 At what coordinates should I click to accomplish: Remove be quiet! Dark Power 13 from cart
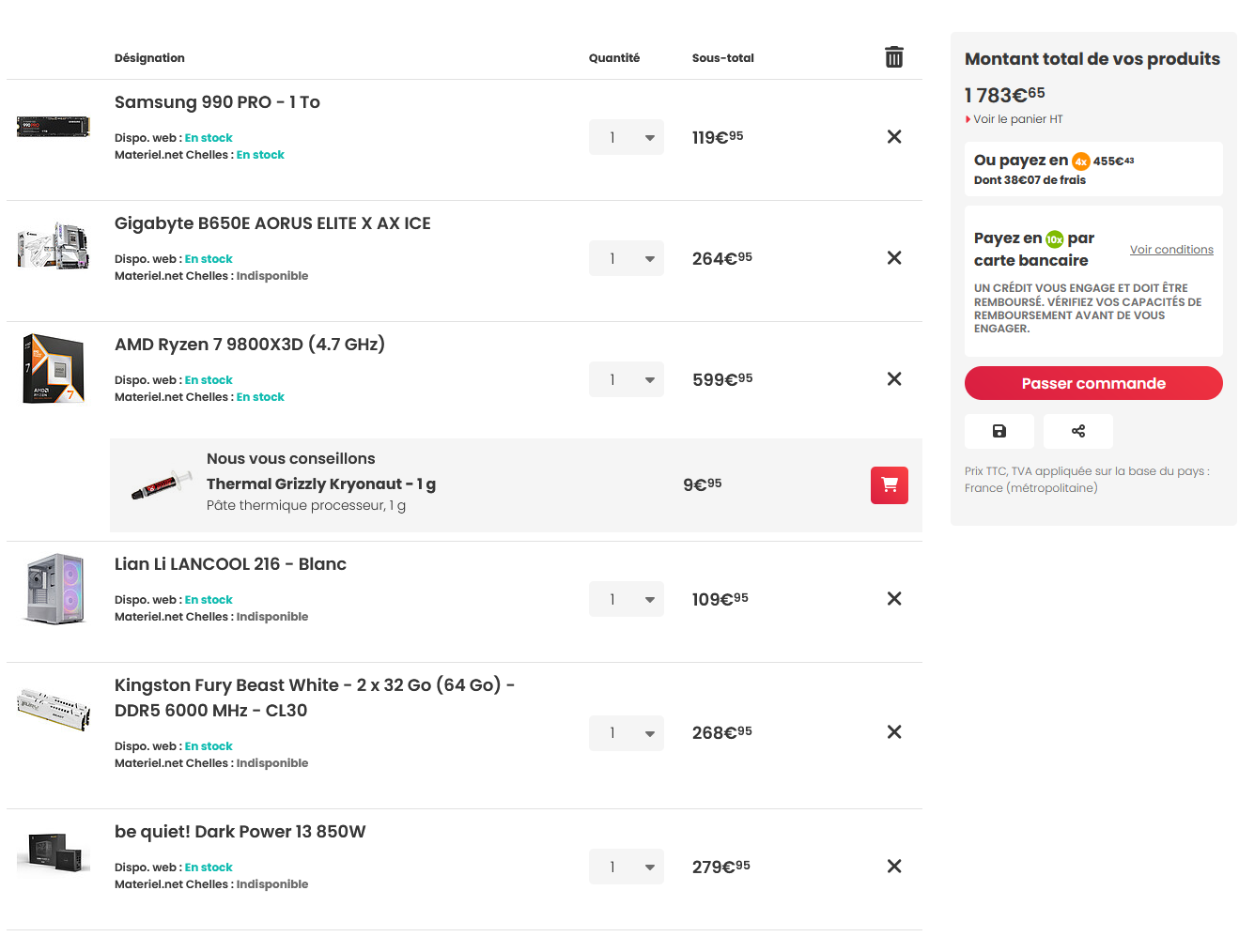894,867
